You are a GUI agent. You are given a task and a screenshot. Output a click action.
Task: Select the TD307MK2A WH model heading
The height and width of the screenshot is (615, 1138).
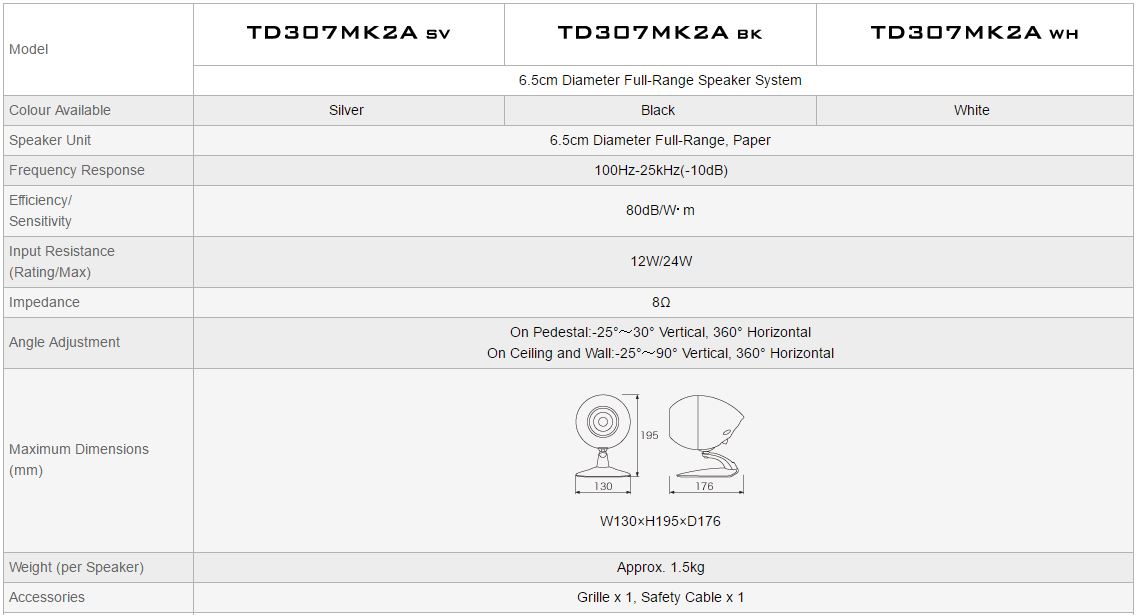click(x=974, y=33)
